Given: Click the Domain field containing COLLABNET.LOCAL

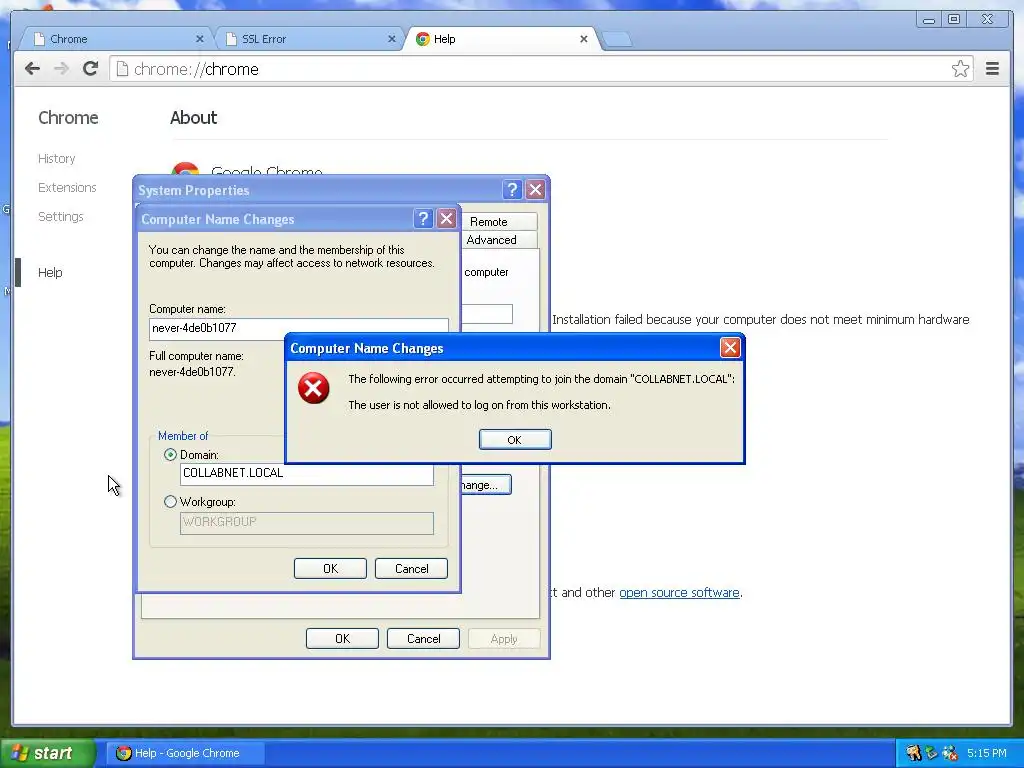Looking at the screenshot, I should 307,473.
